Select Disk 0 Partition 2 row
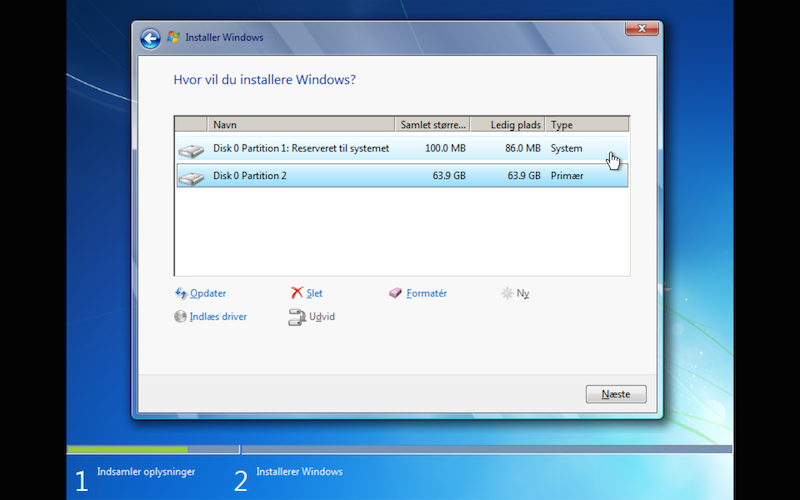Viewport: 800px width, 500px height. [x=402, y=176]
